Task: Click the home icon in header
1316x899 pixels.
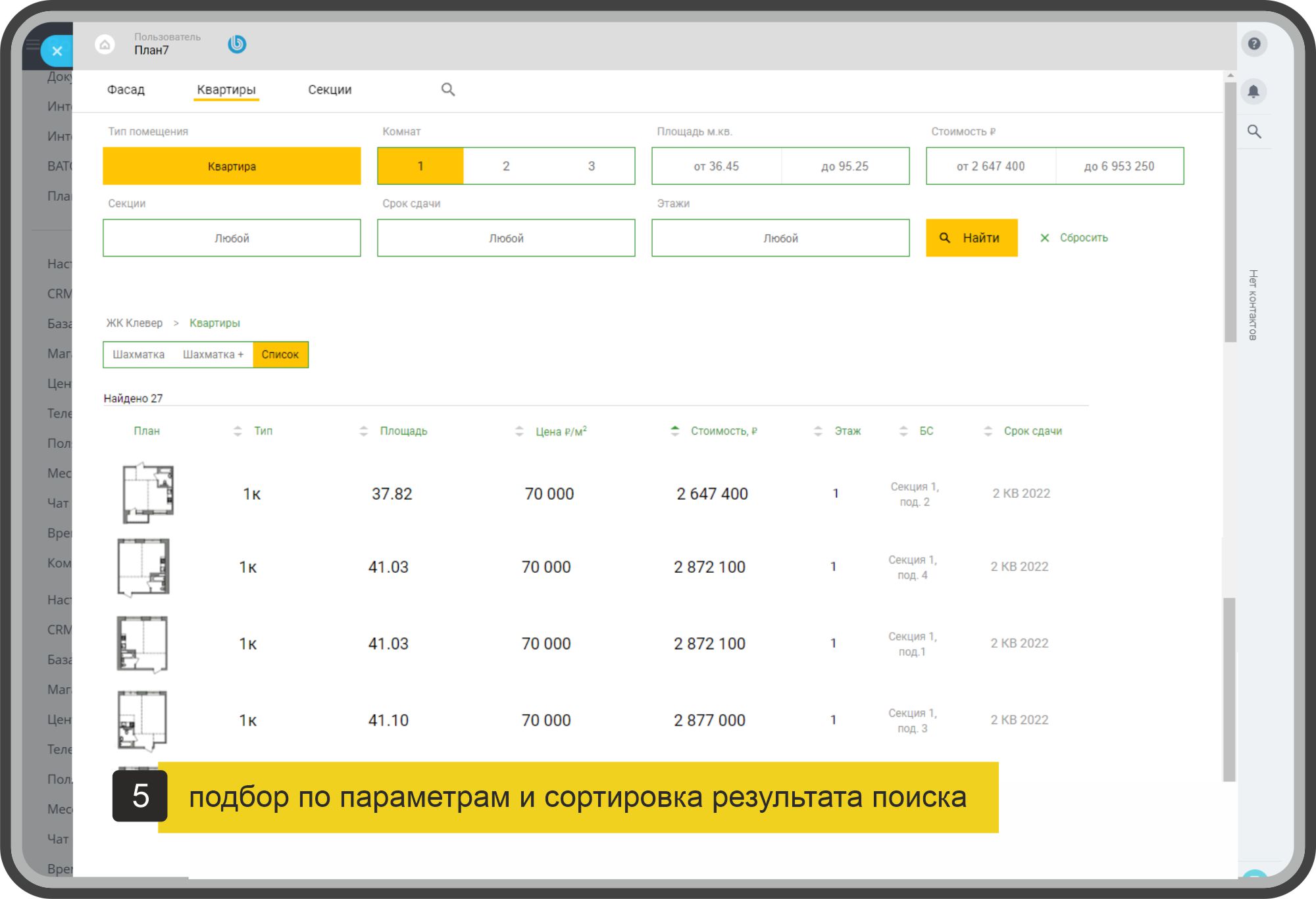Action: [105, 45]
